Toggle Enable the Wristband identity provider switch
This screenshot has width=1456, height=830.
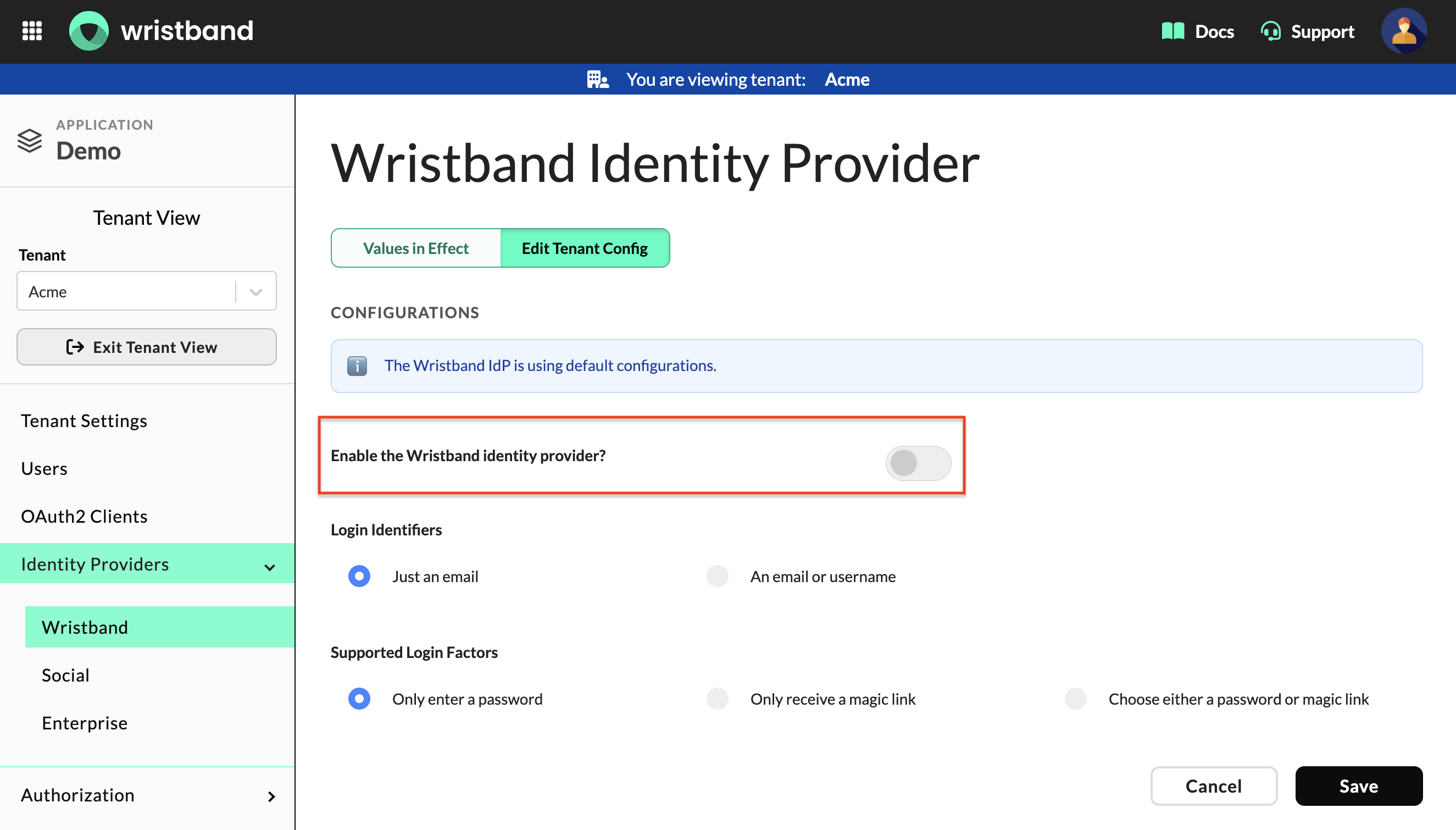click(918, 462)
